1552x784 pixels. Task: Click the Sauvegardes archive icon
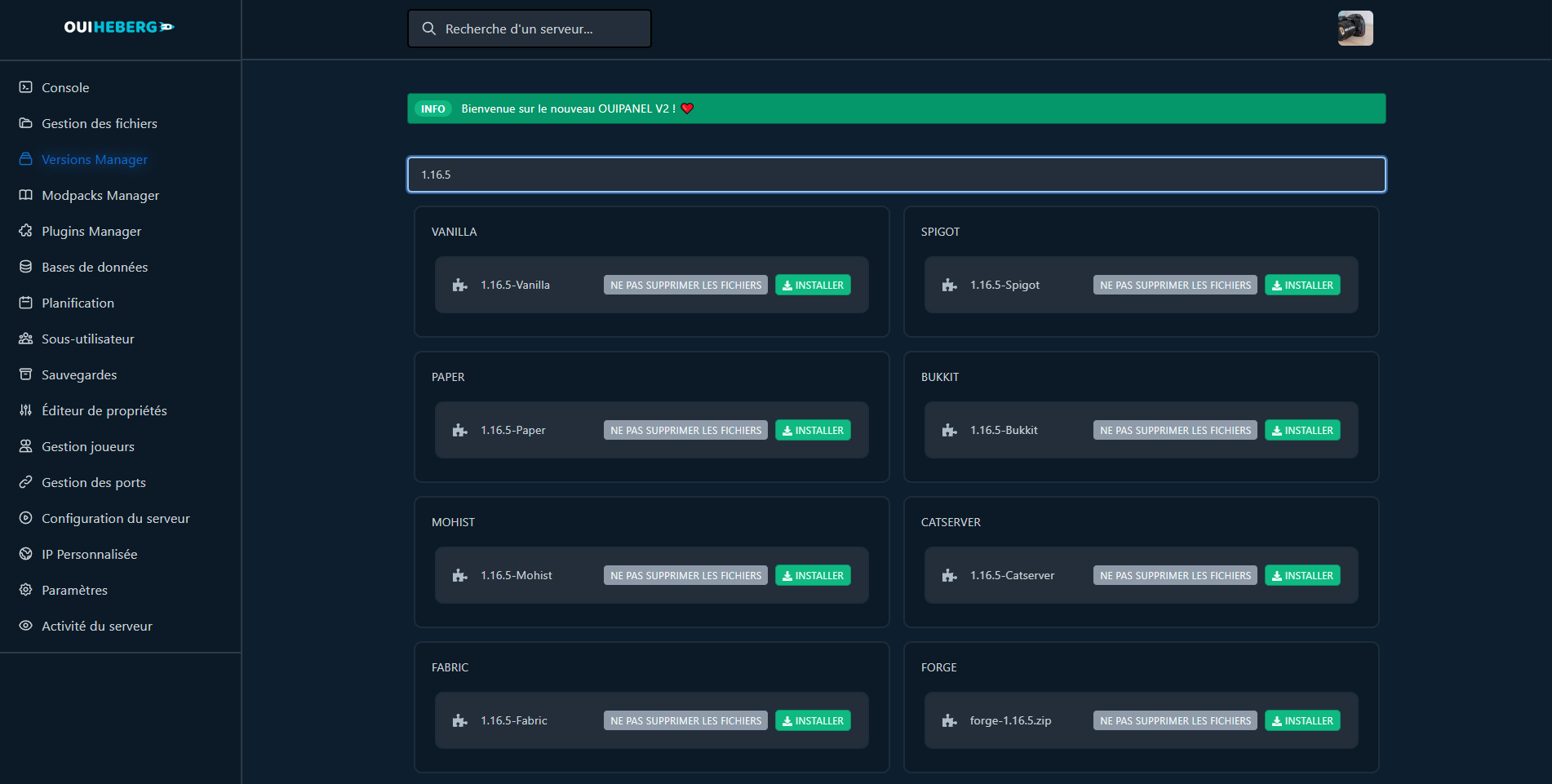pos(26,374)
